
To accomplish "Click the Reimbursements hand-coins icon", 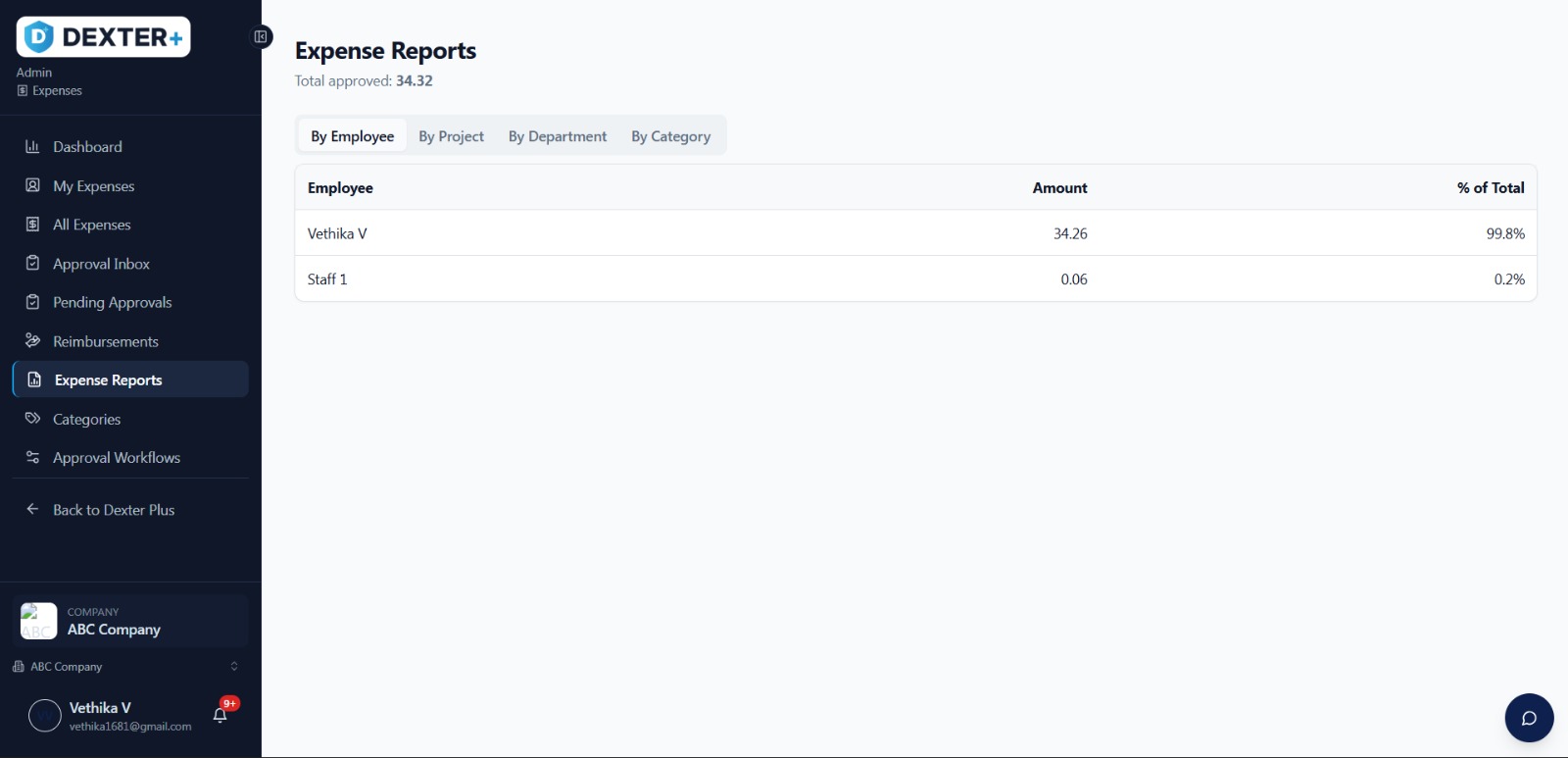I will pyautogui.click(x=32, y=340).
